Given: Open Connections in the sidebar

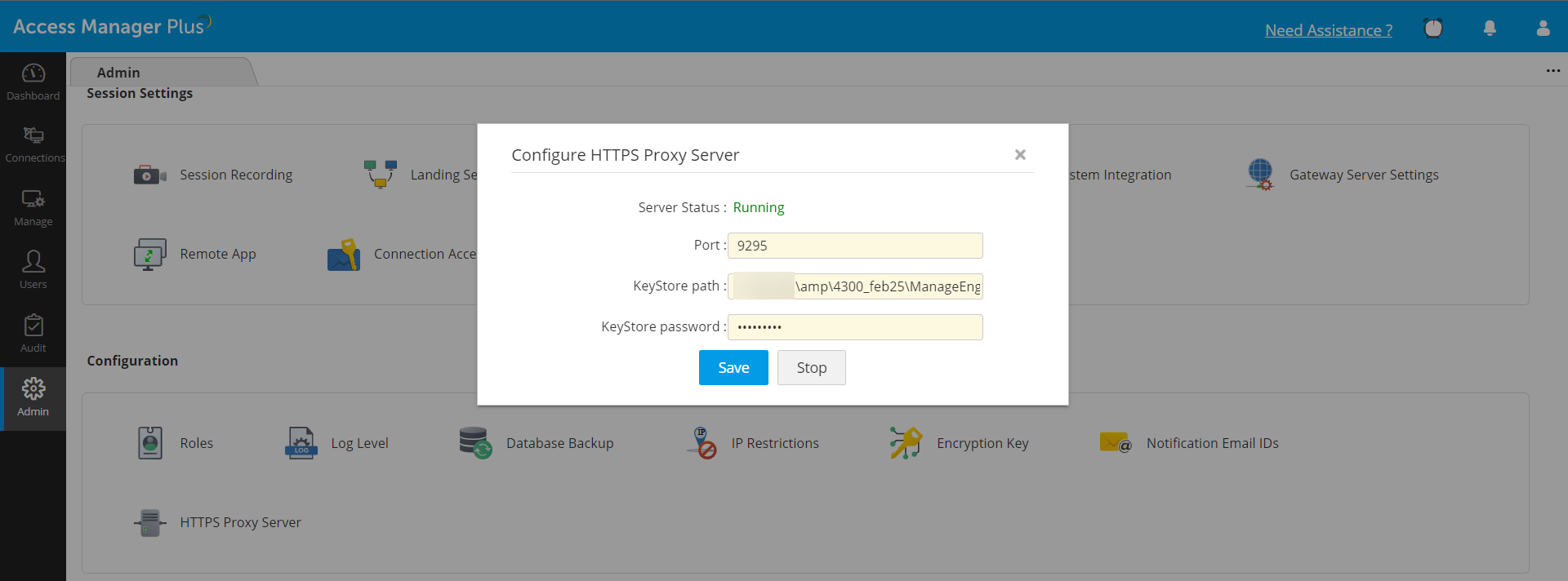Looking at the screenshot, I should coord(33,144).
